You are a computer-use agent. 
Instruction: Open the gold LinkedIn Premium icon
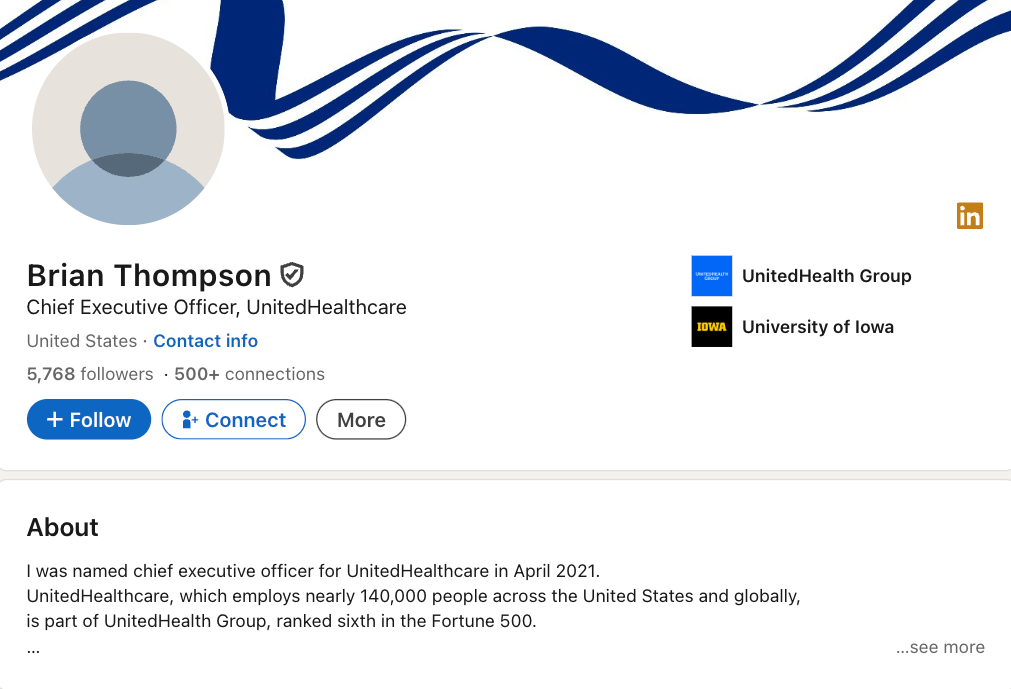[x=970, y=216]
